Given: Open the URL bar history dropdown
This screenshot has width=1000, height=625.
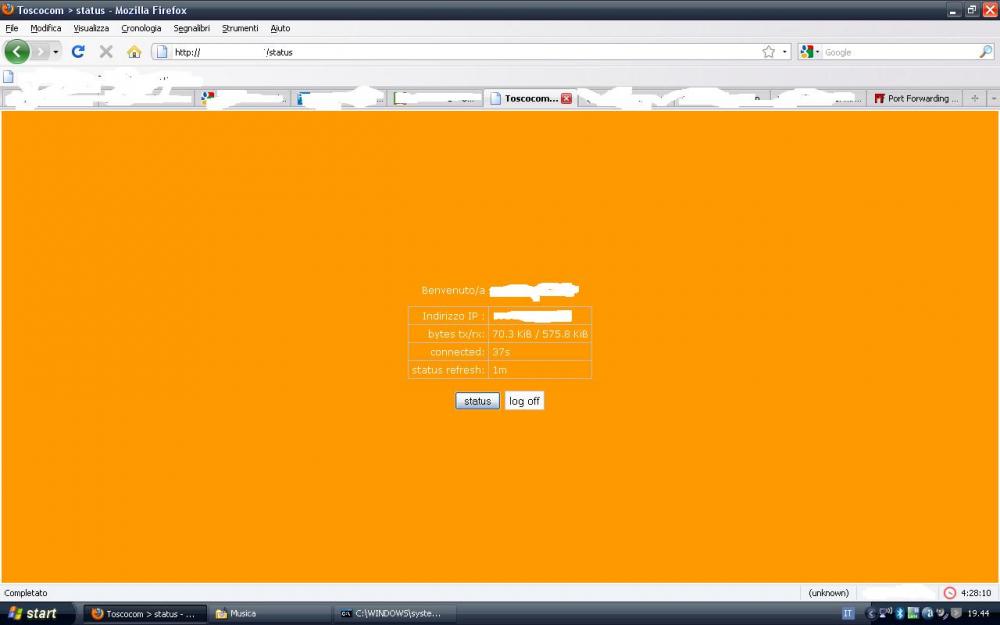Looking at the screenshot, I should tap(784, 52).
